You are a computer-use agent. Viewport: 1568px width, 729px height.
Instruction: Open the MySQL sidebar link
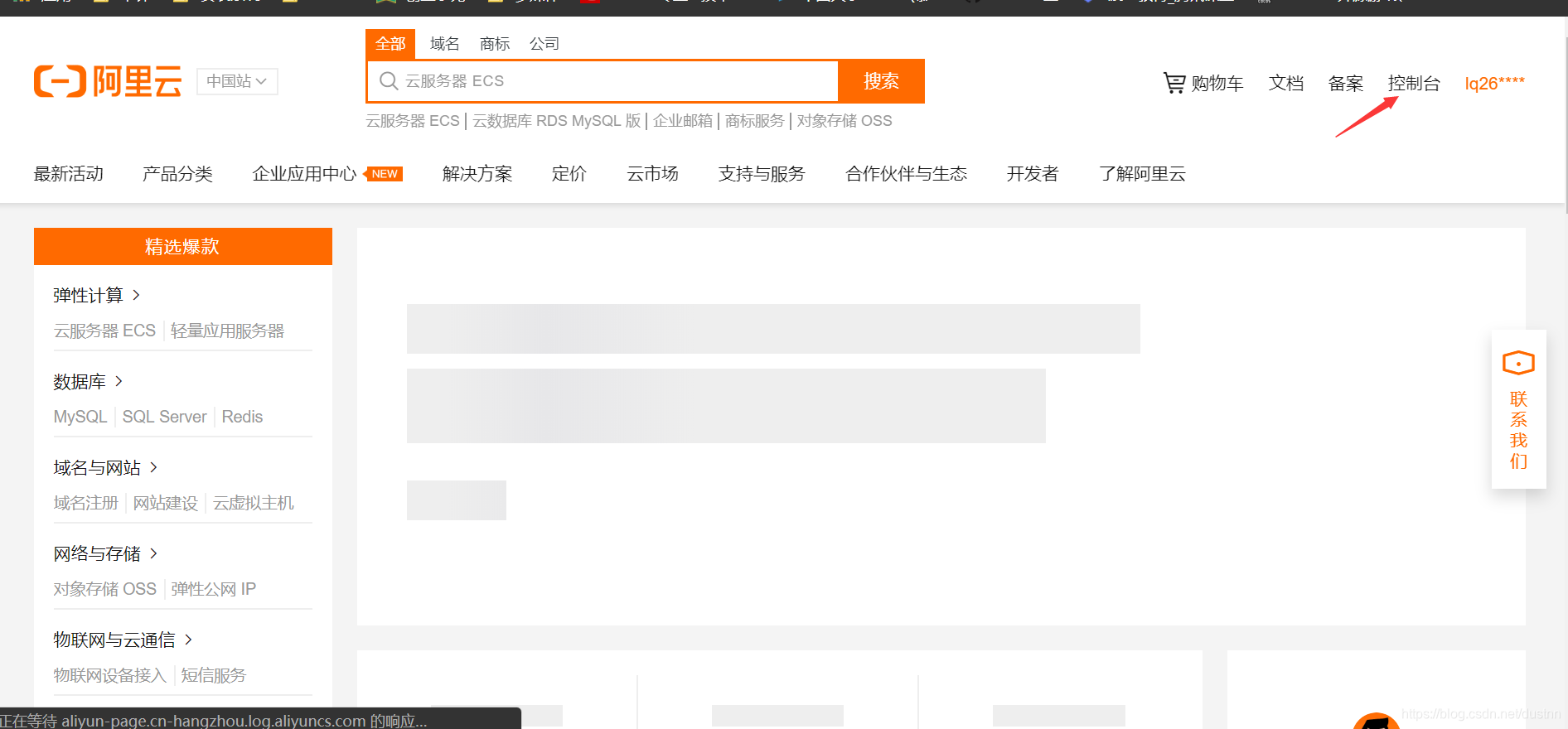80,417
